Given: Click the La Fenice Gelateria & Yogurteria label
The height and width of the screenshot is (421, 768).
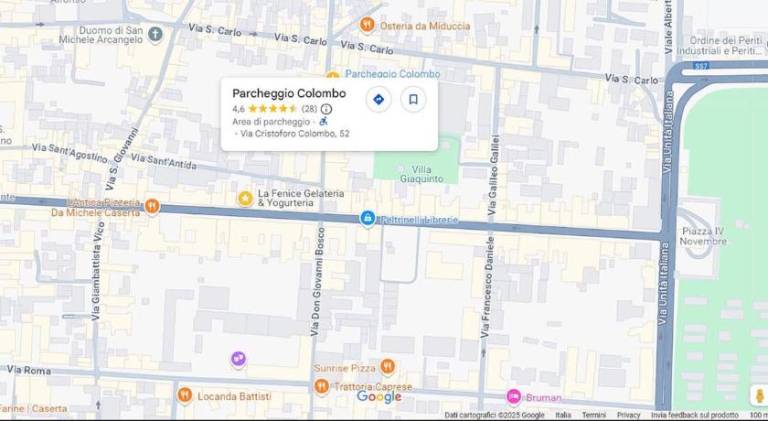Looking at the screenshot, I should pos(300,198).
